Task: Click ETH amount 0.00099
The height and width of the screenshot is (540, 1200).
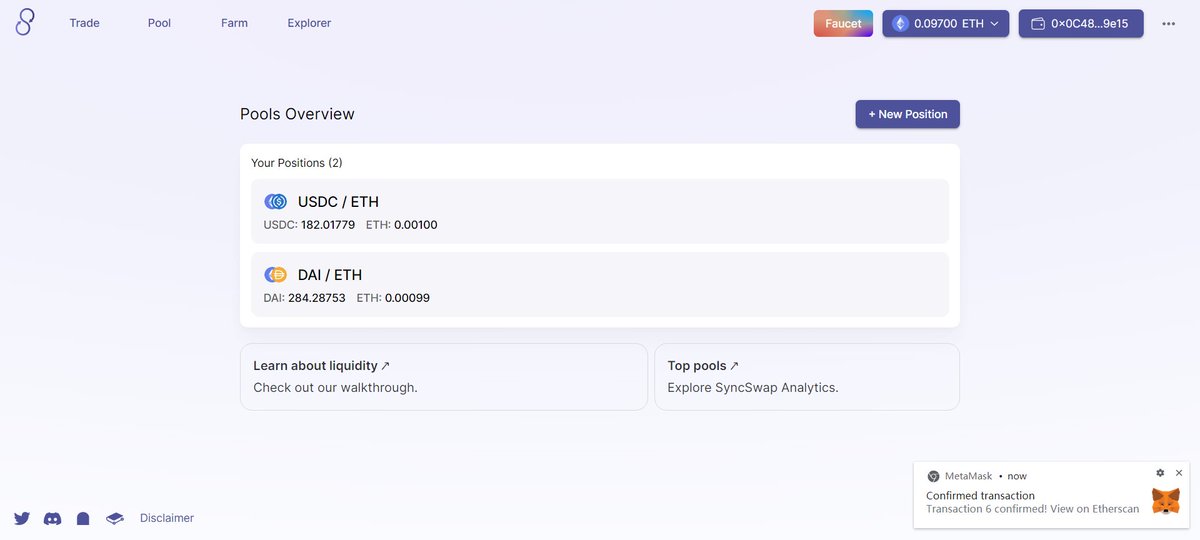Action: (407, 298)
